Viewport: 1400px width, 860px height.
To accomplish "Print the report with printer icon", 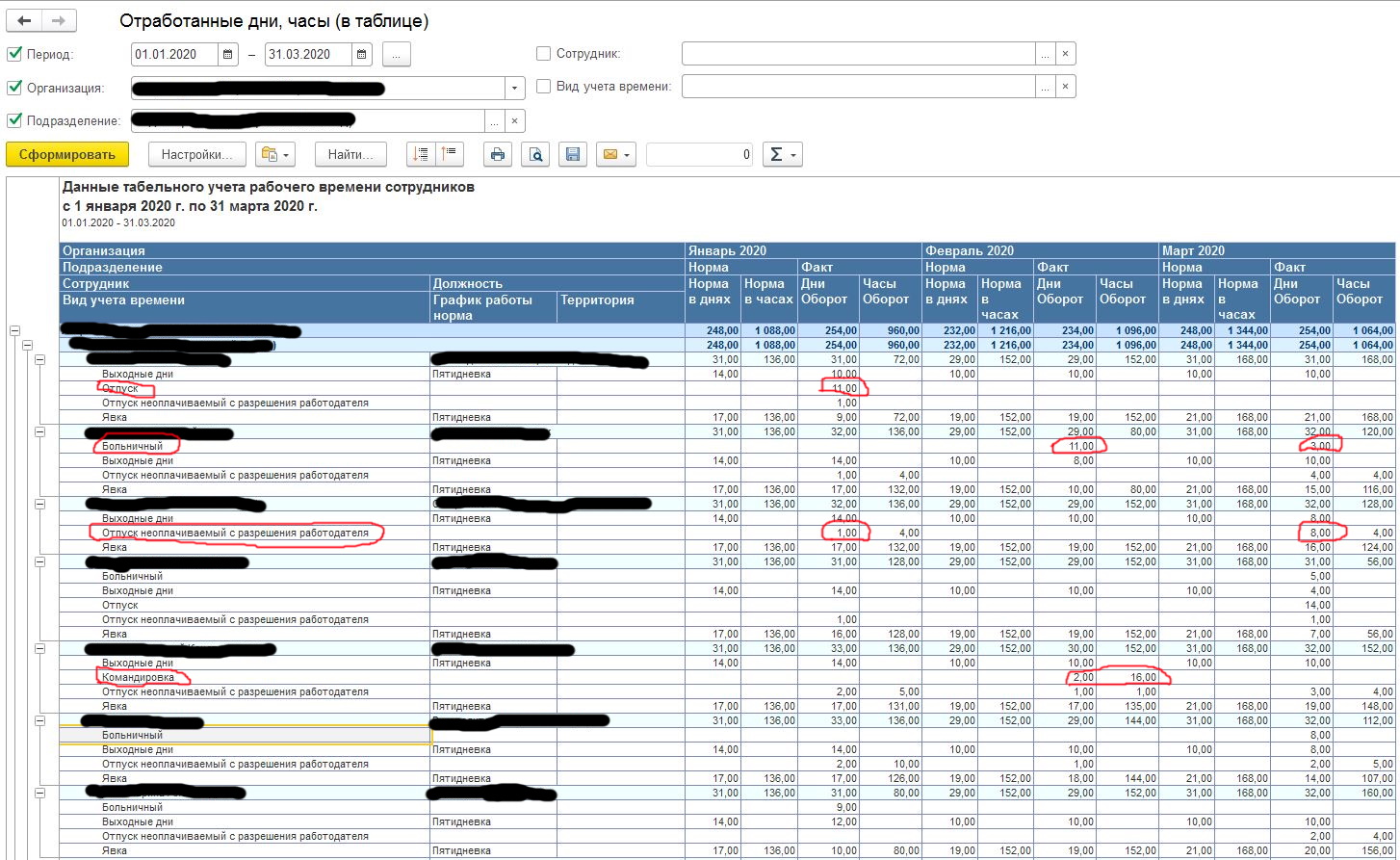I will (x=498, y=154).
